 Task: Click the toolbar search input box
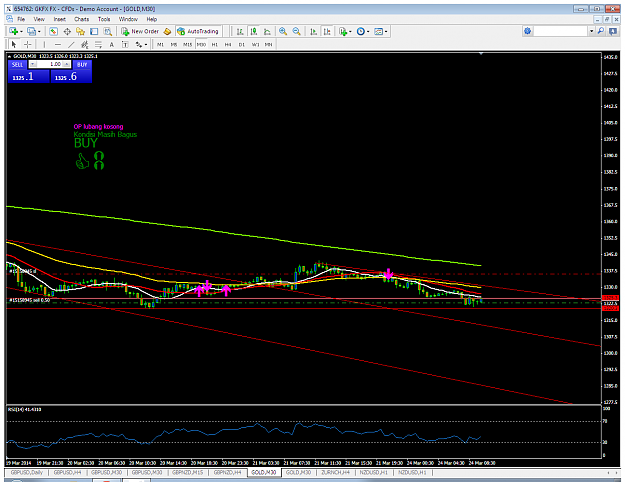pos(561,31)
